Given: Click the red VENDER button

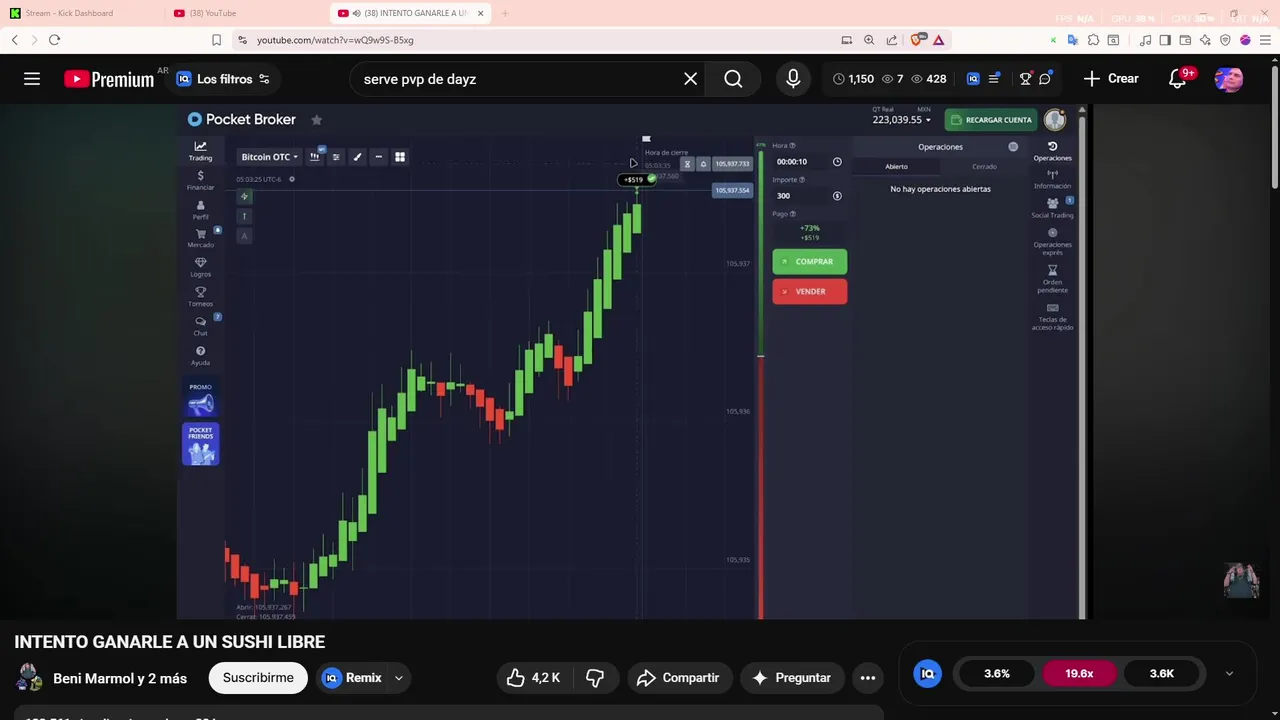Looking at the screenshot, I should point(809,292).
